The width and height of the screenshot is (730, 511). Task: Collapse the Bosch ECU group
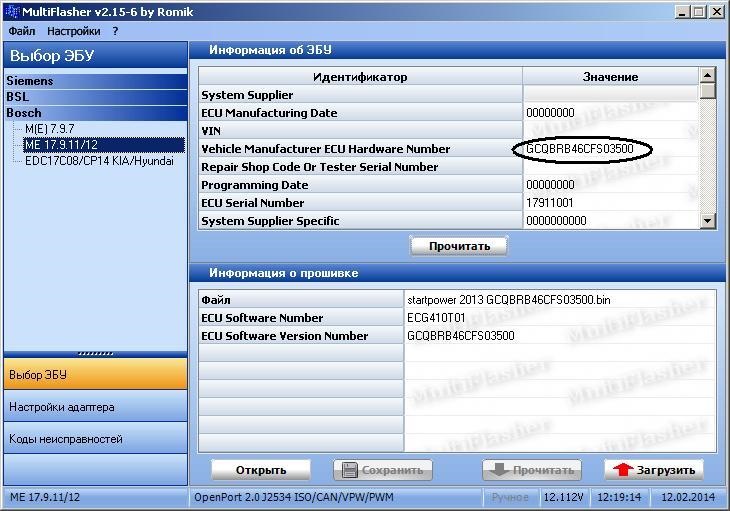coord(95,113)
